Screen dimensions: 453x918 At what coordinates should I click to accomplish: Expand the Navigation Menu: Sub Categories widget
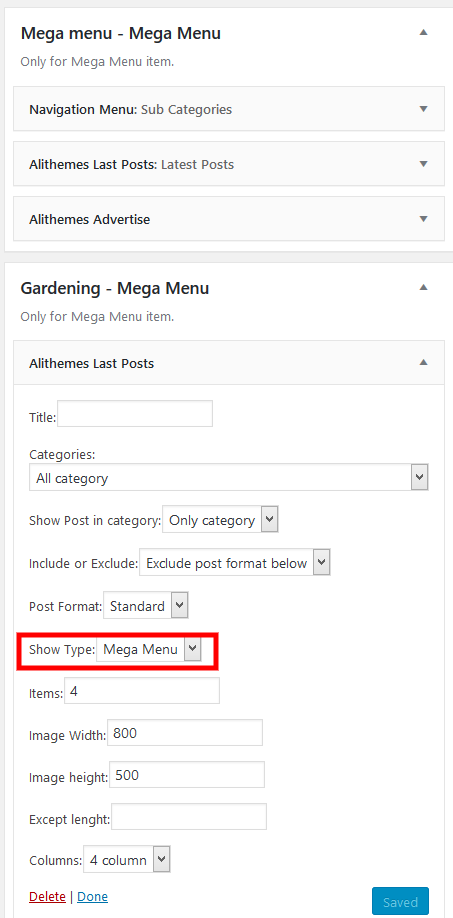point(229,109)
